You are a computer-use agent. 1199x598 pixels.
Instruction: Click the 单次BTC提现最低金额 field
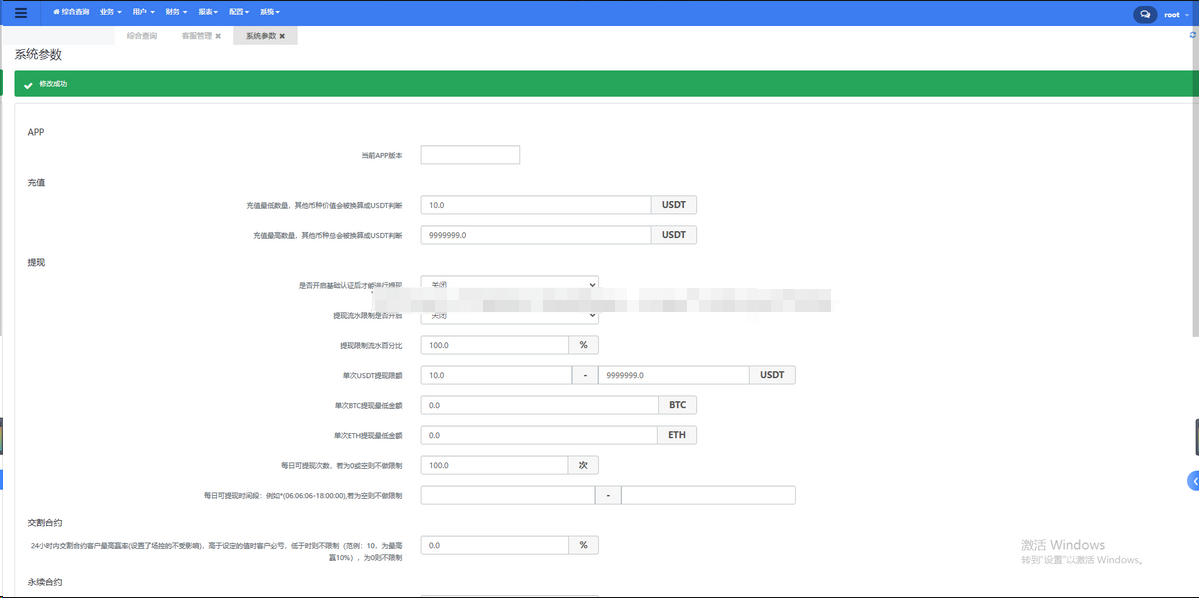click(x=538, y=405)
